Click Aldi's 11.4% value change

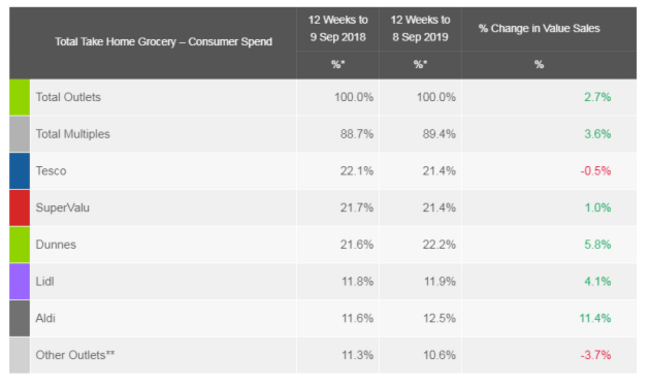[595, 318]
